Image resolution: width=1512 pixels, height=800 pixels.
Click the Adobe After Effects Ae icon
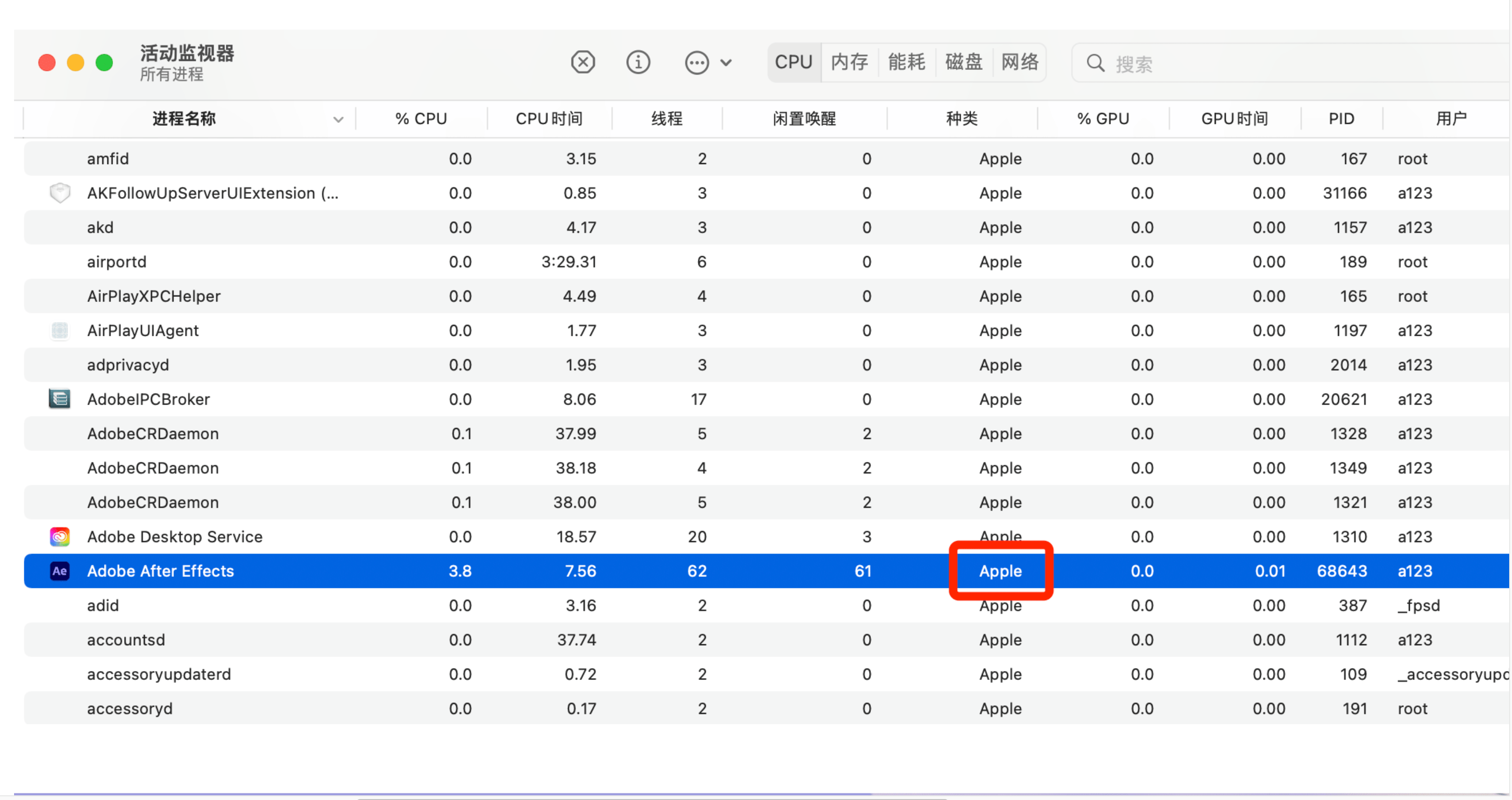pos(60,571)
